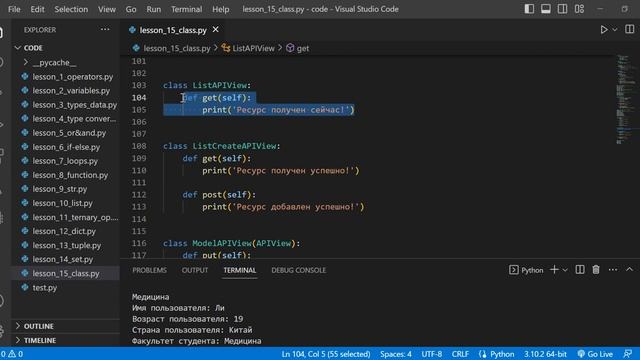Open Explorer views and more actions menu
This screenshot has height=360, width=640.
pos(105,29)
